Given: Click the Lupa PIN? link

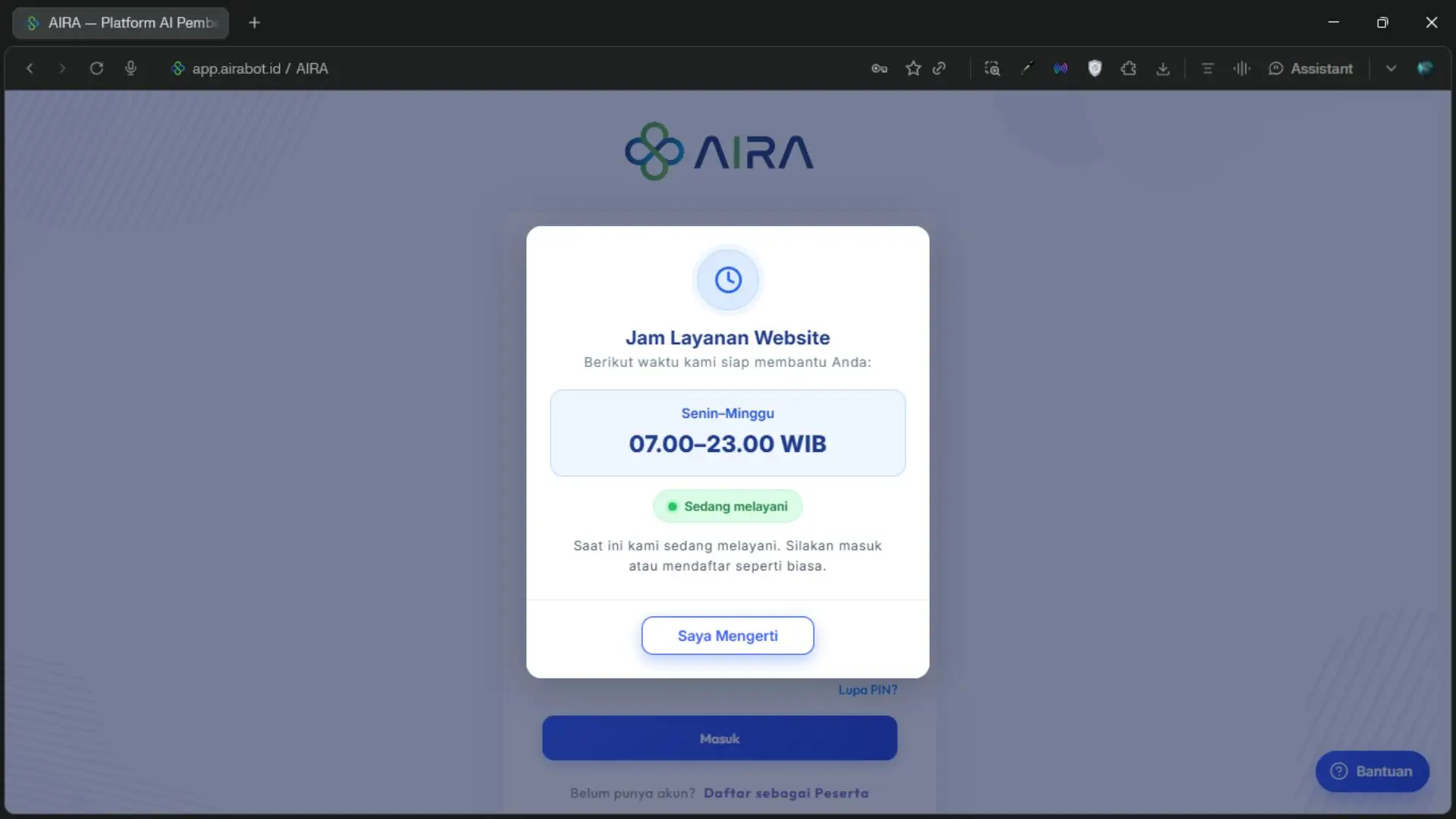Looking at the screenshot, I should point(868,690).
